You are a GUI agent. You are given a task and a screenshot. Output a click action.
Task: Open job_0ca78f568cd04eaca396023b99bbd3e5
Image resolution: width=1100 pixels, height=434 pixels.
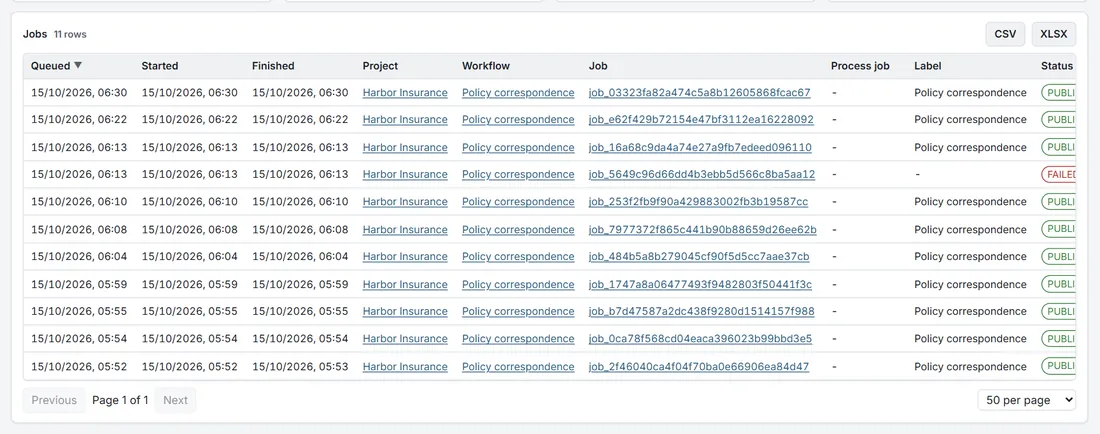(700, 339)
